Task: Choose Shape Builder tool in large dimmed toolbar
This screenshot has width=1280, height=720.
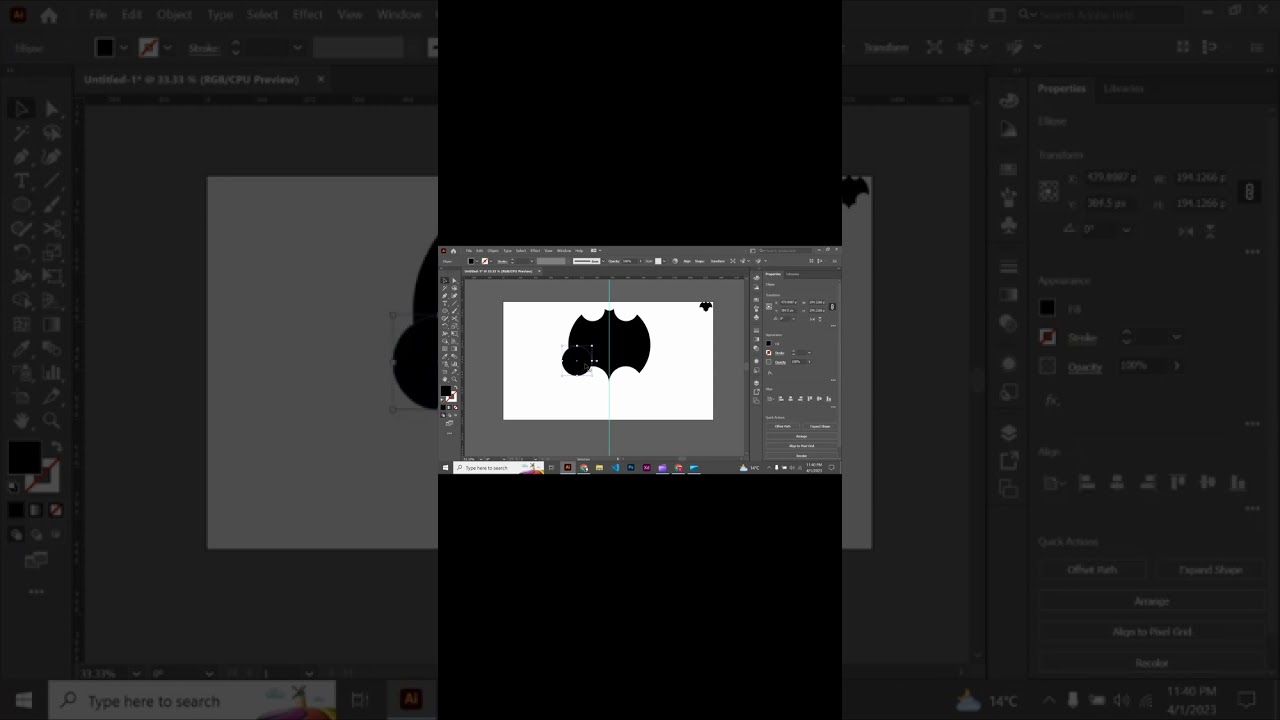Action: point(21,300)
